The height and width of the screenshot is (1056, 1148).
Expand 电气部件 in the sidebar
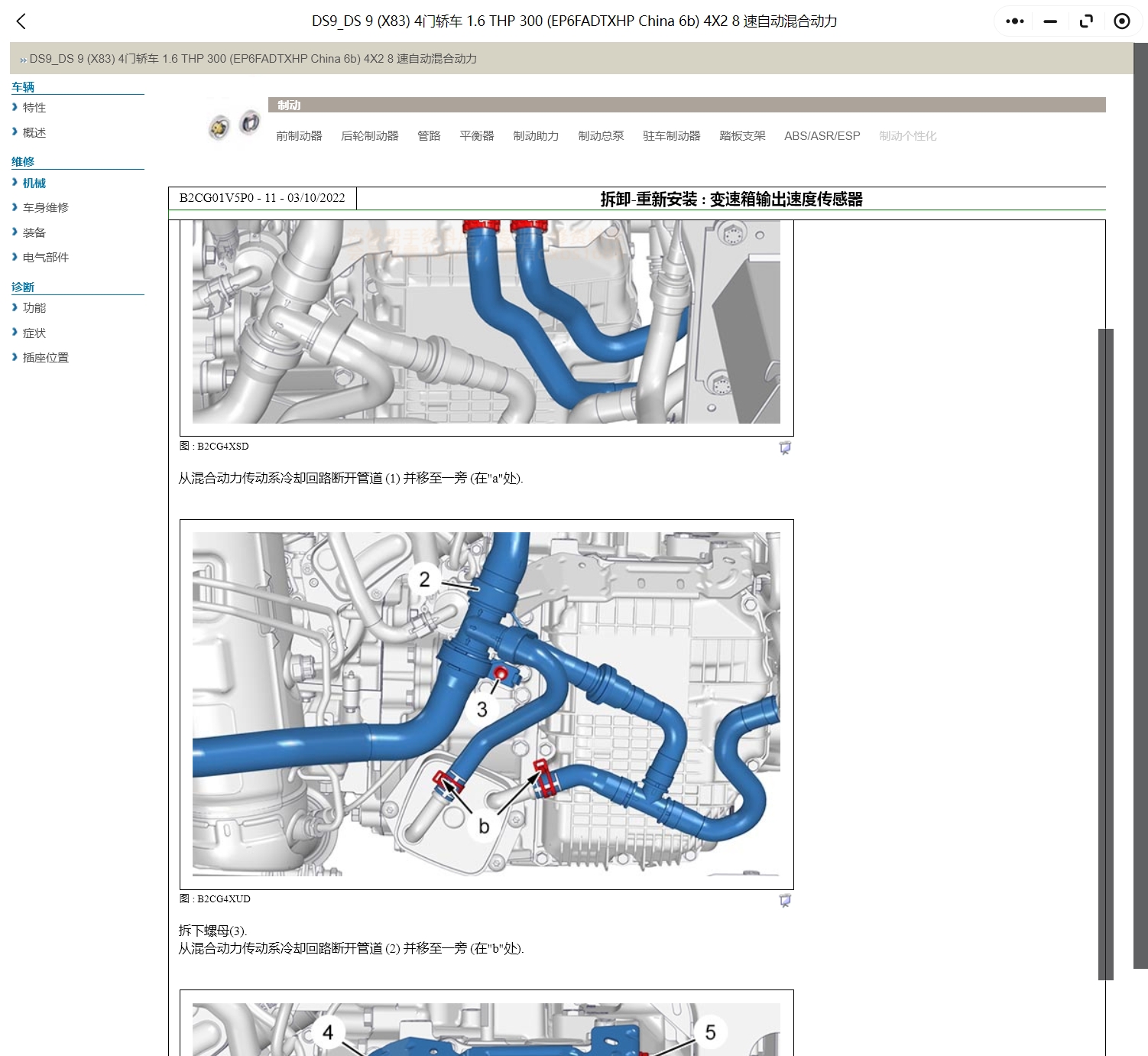(45, 258)
